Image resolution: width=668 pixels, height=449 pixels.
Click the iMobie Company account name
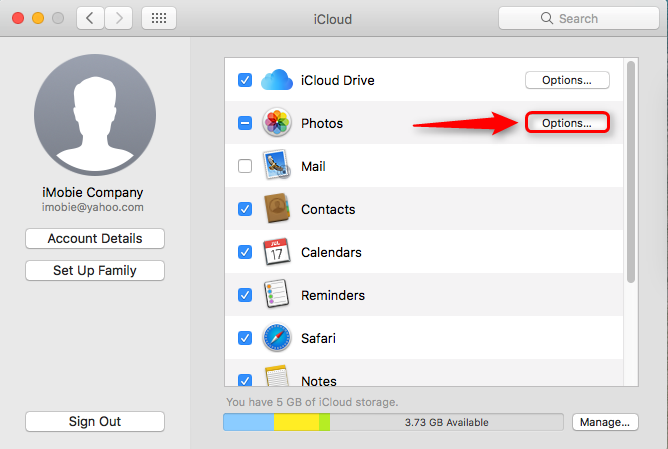click(x=92, y=193)
